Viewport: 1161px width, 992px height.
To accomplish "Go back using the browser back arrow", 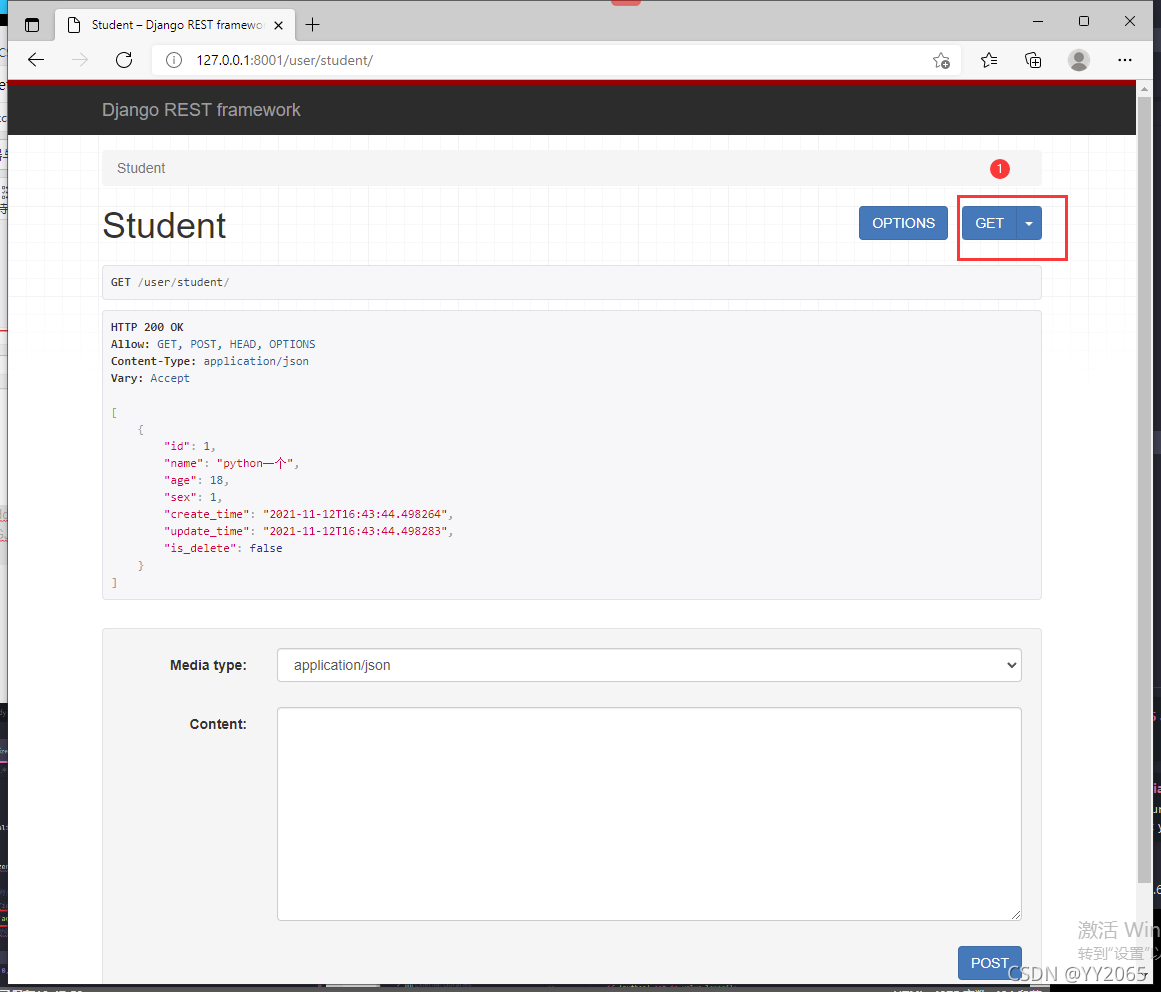I will tap(36, 60).
